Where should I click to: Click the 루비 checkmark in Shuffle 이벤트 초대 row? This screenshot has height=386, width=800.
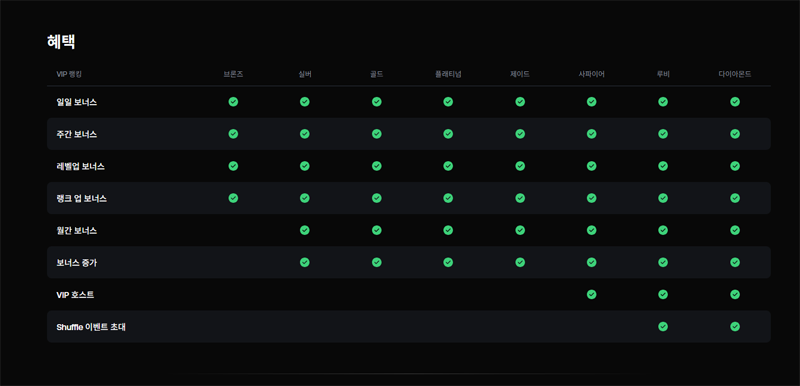tap(663, 326)
